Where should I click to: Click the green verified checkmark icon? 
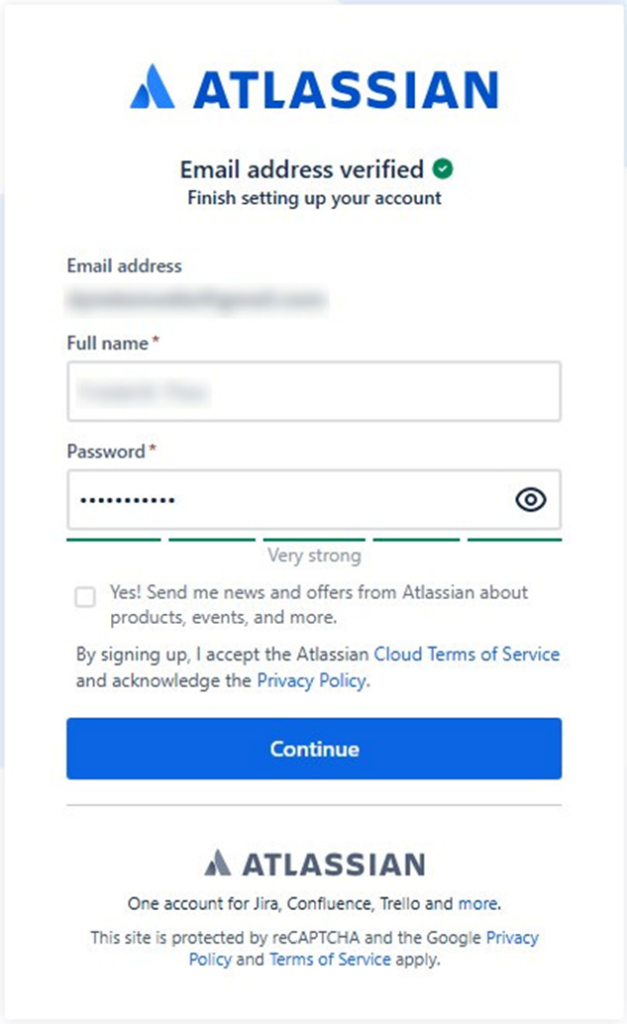(x=442, y=169)
